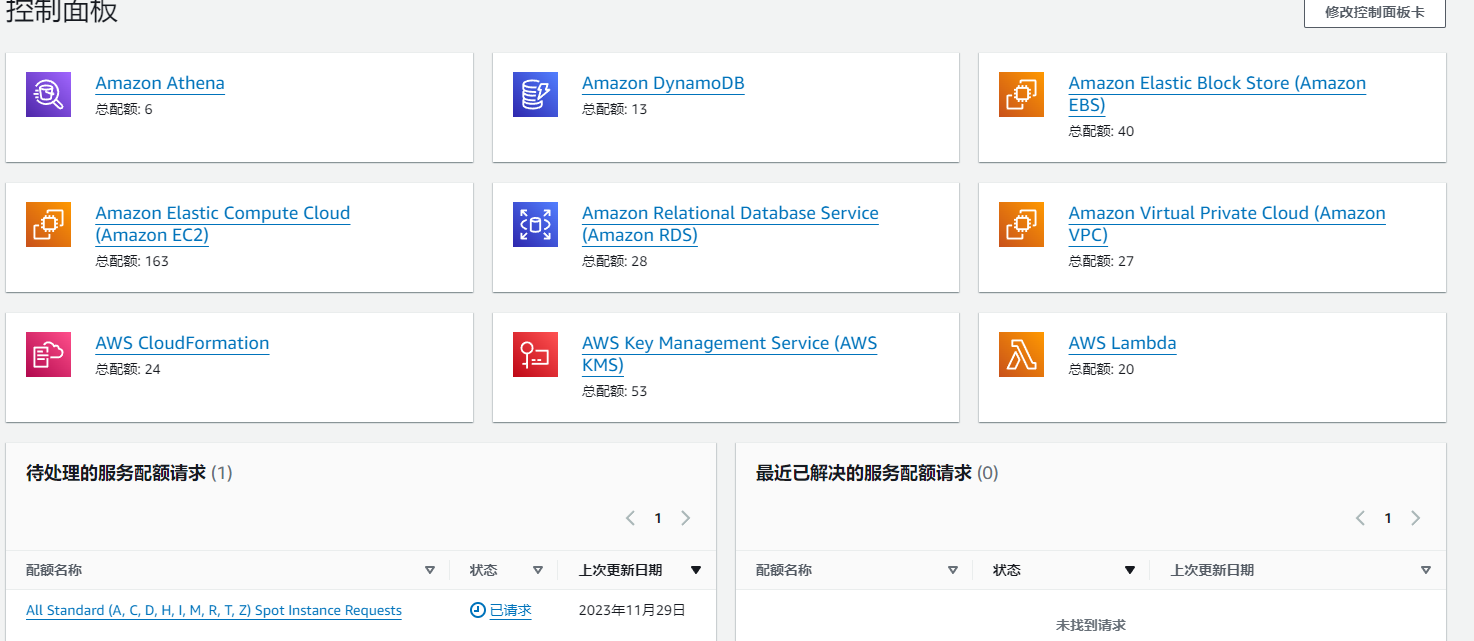Click 总配额: 27 under Amazon VPC
Viewport: 1474px width, 641px height.
pos(1101,261)
